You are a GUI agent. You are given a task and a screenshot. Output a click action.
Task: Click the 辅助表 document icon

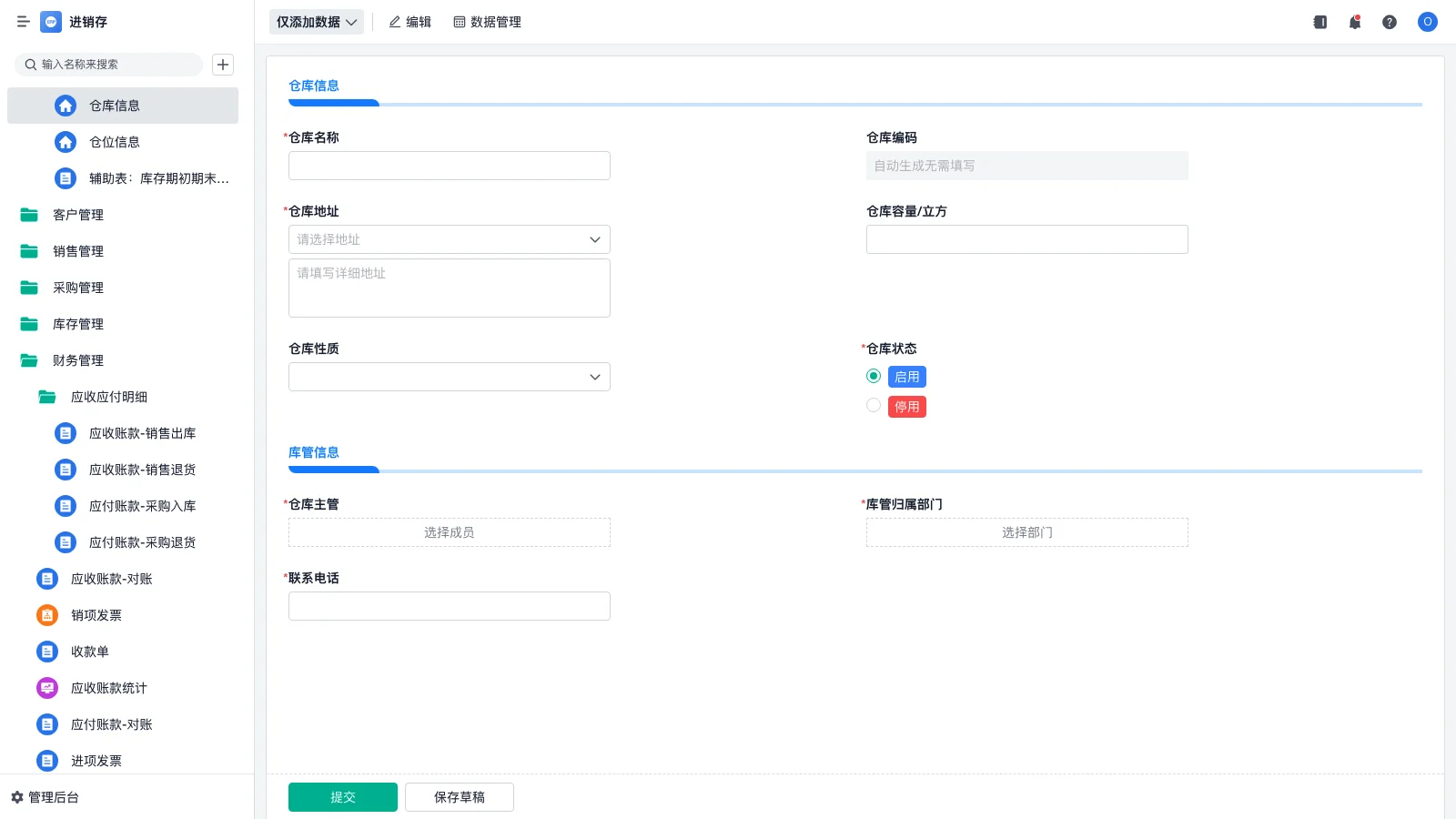[66, 178]
